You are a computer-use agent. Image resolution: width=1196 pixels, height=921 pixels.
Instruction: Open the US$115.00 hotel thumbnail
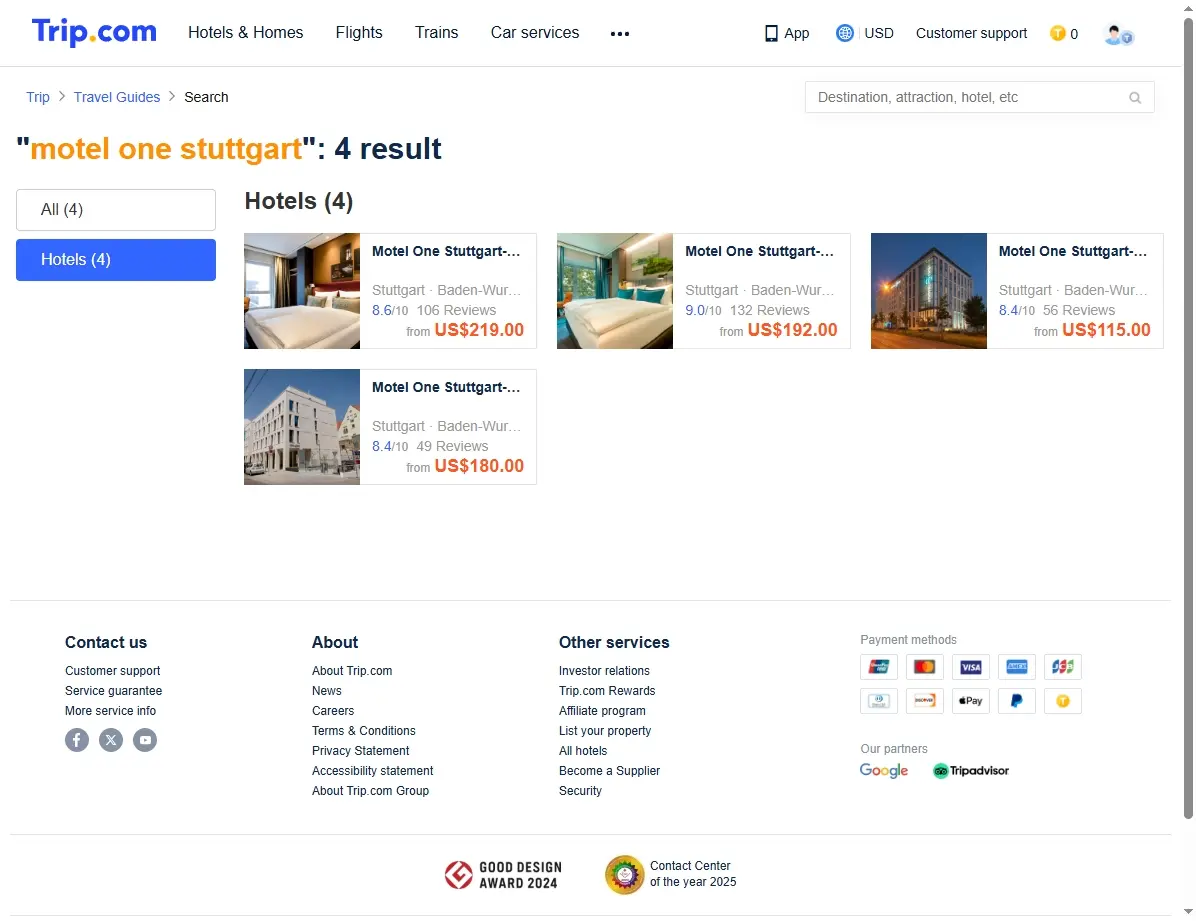(929, 291)
